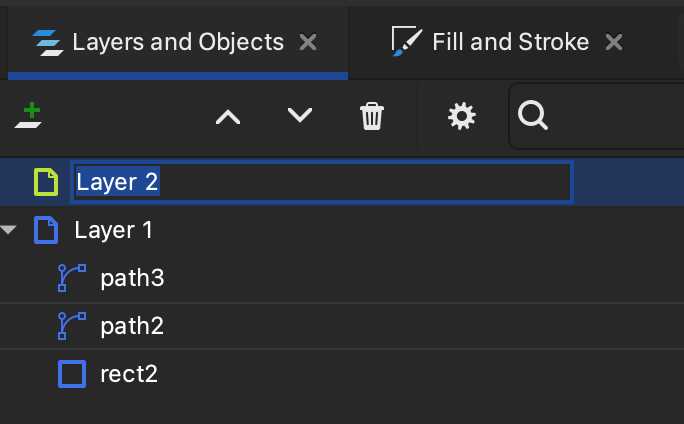Screen dimensions: 684x424
Task: Close the Fill and Stroke tab
Action: (x=615, y=42)
